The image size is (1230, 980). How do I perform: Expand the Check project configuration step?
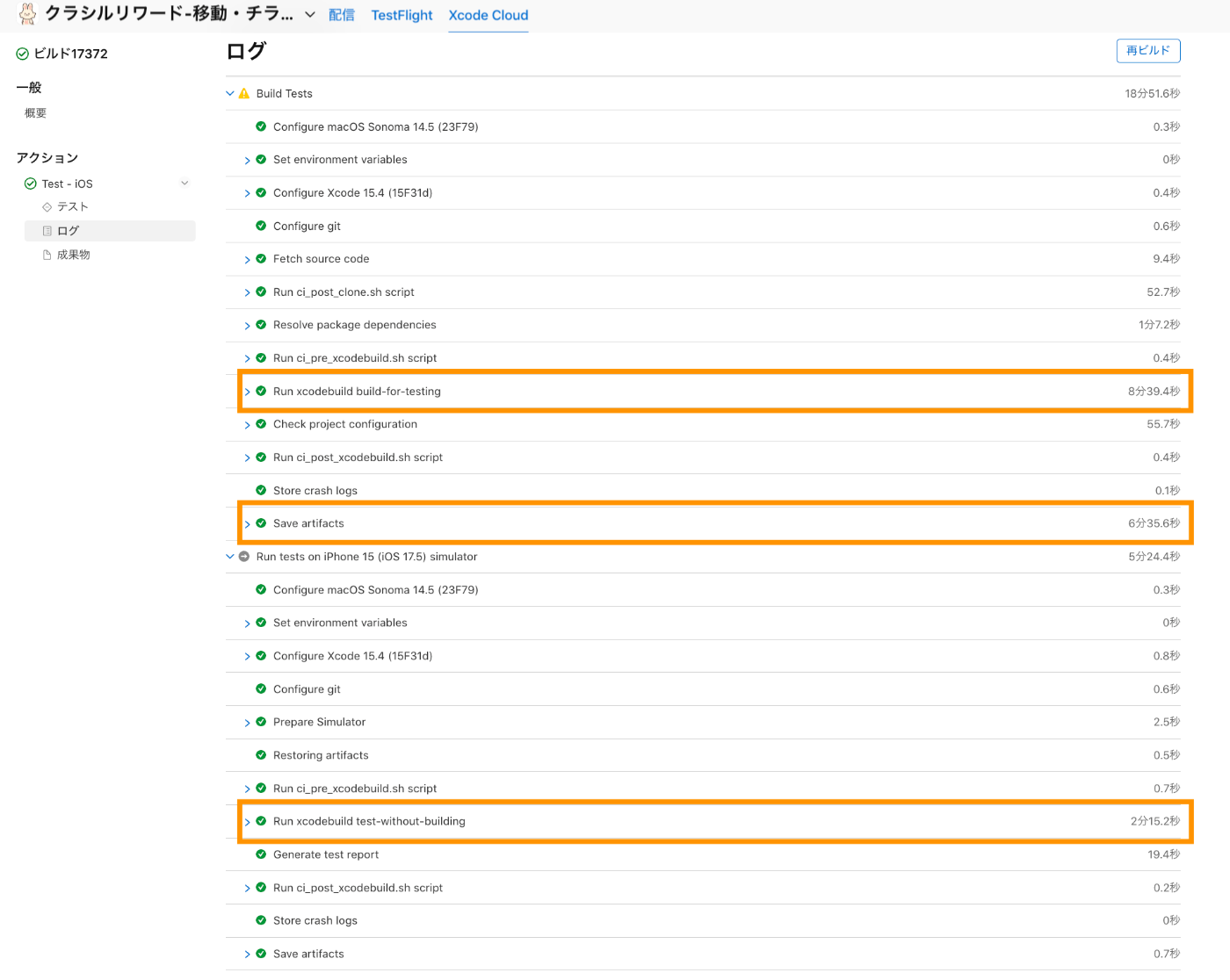247,425
